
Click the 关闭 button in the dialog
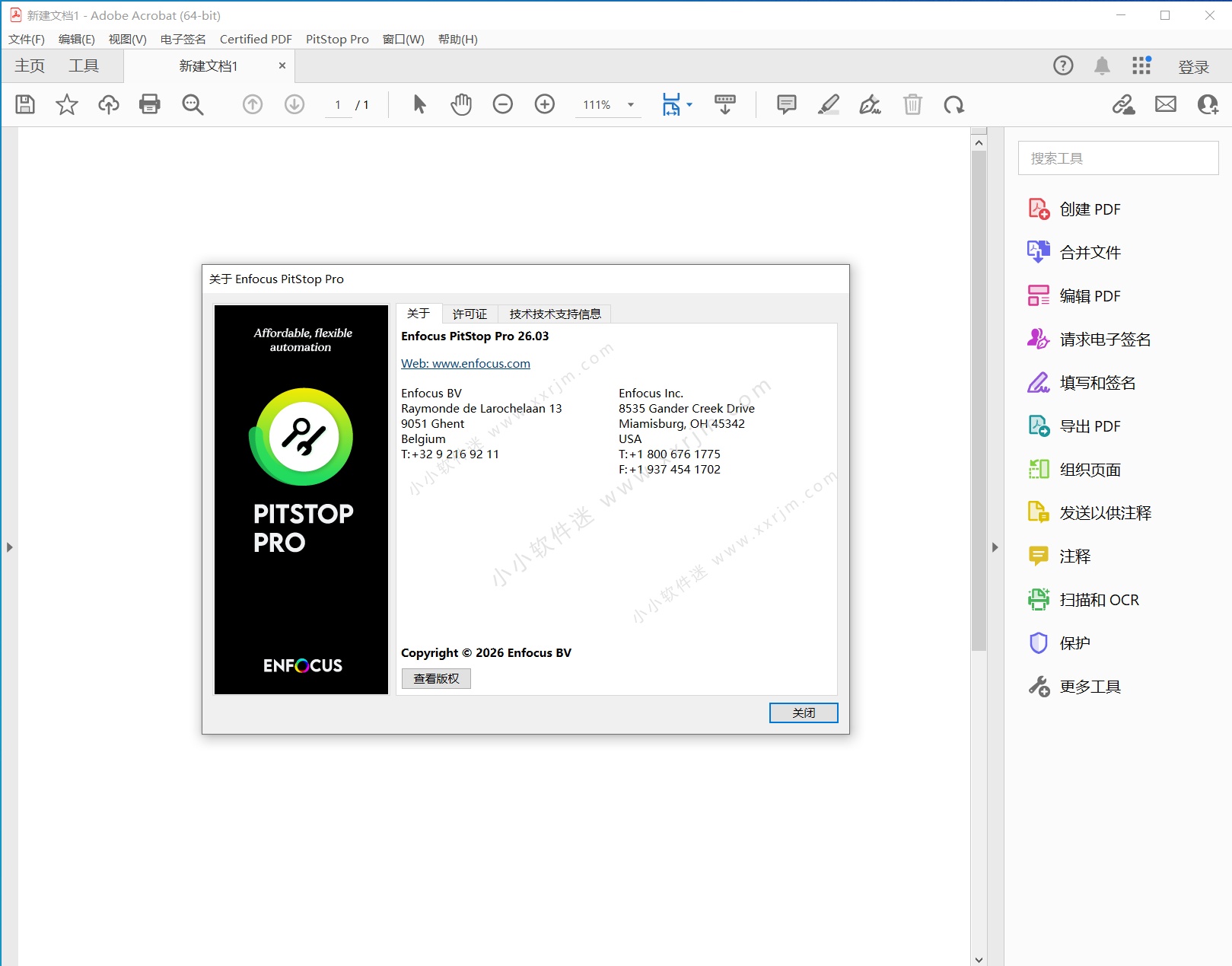coord(803,713)
